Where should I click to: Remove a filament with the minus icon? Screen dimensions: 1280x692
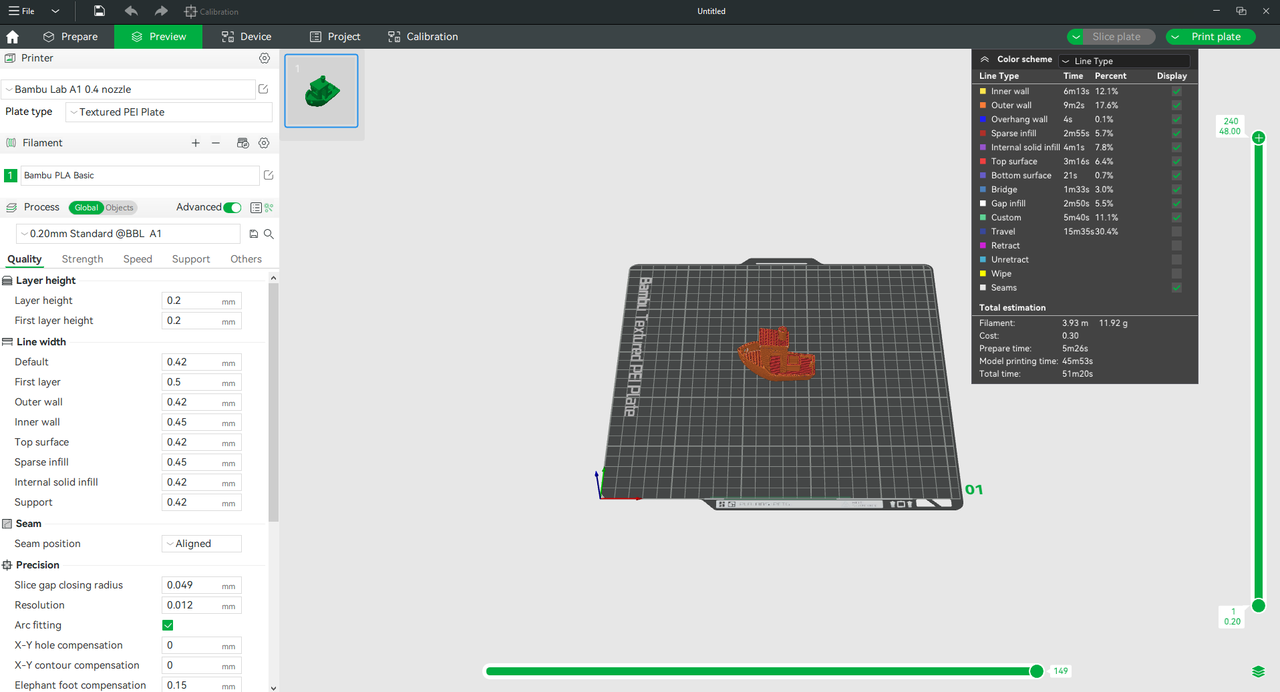coord(216,143)
